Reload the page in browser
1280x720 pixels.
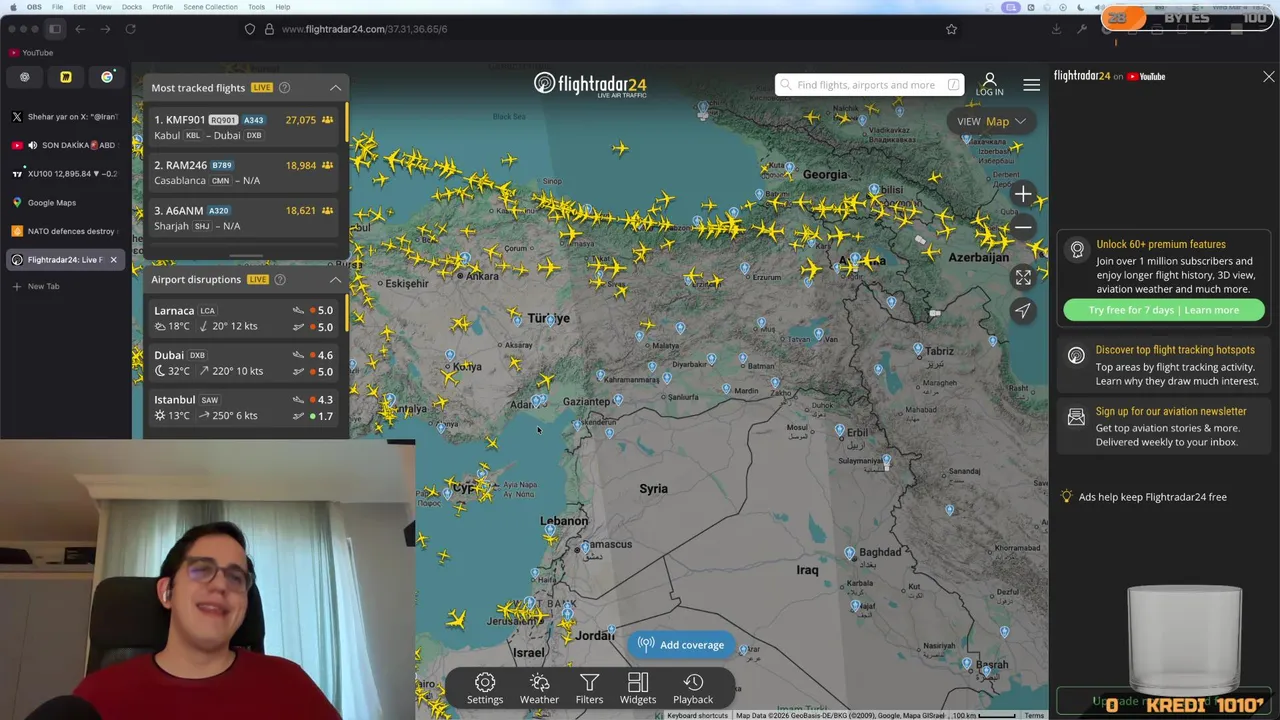(130, 29)
